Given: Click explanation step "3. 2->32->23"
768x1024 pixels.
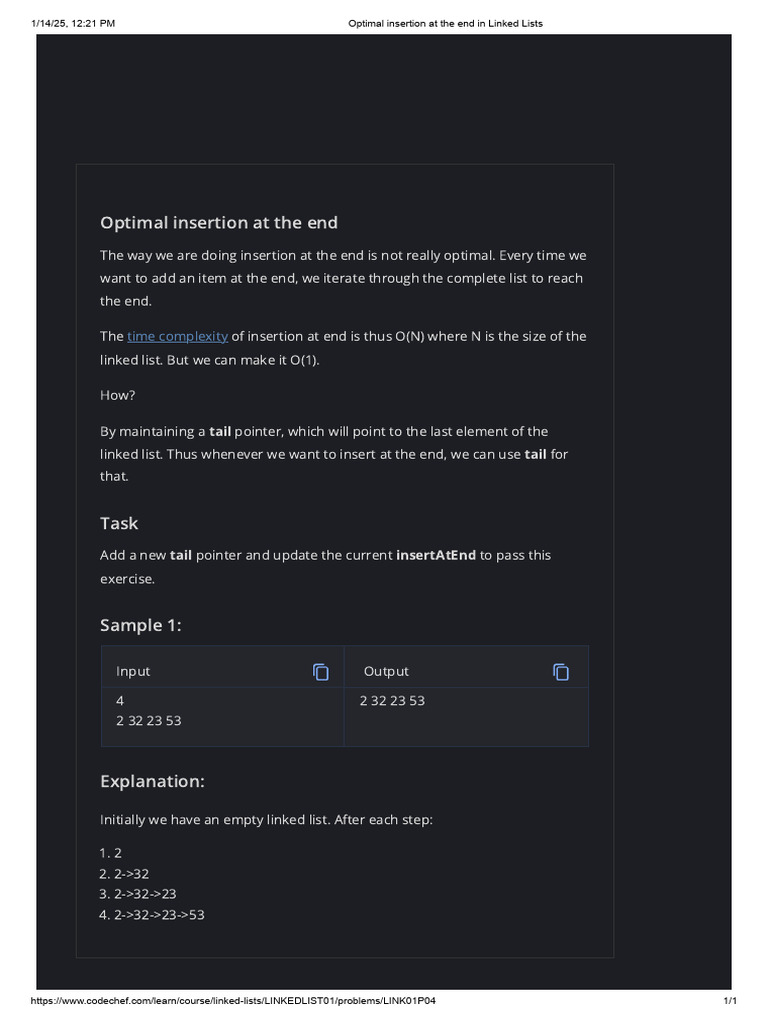Looking at the screenshot, I should click(138, 894).
